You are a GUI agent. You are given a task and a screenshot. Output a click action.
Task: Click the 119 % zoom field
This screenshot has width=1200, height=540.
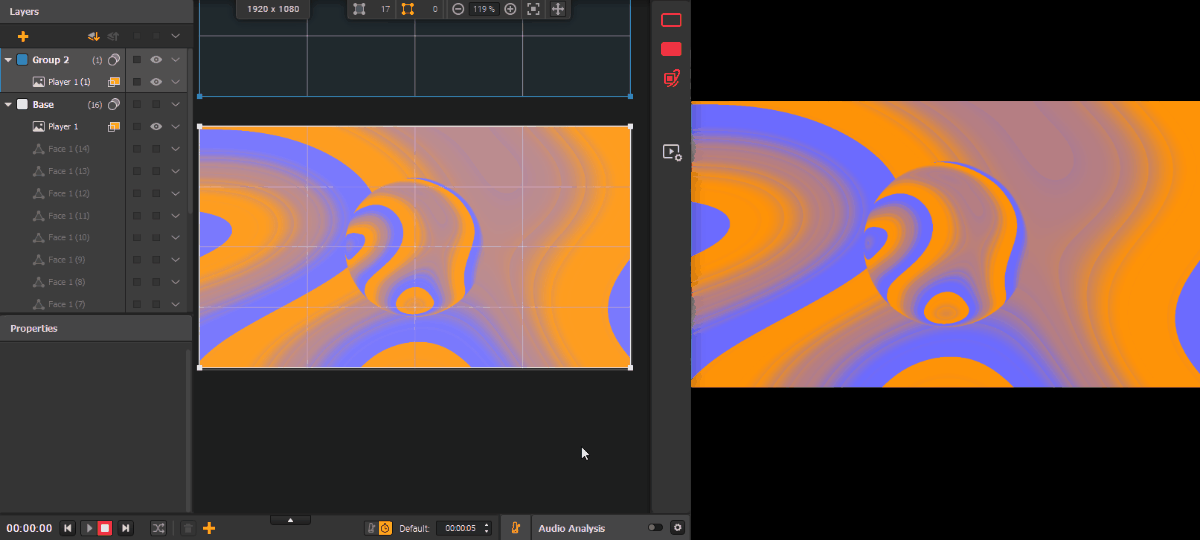484,9
